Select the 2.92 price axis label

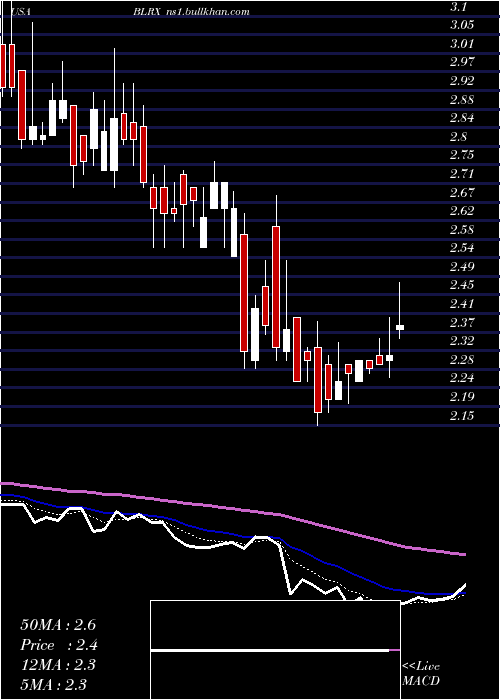[462, 81]
